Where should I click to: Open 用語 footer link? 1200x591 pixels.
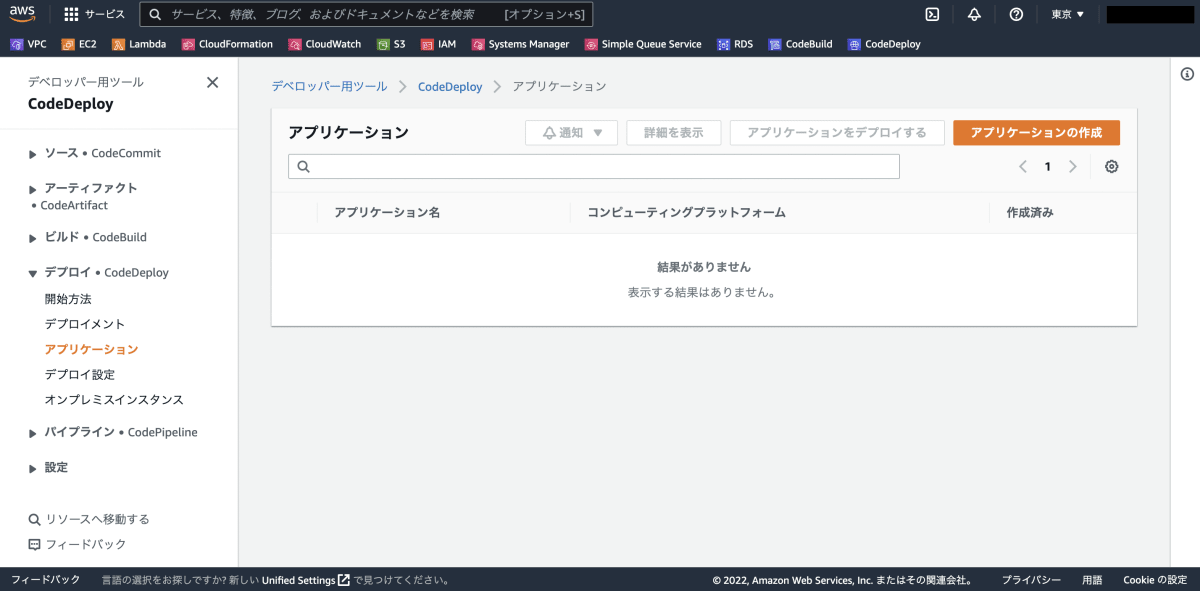click(x=1092, y=580)
